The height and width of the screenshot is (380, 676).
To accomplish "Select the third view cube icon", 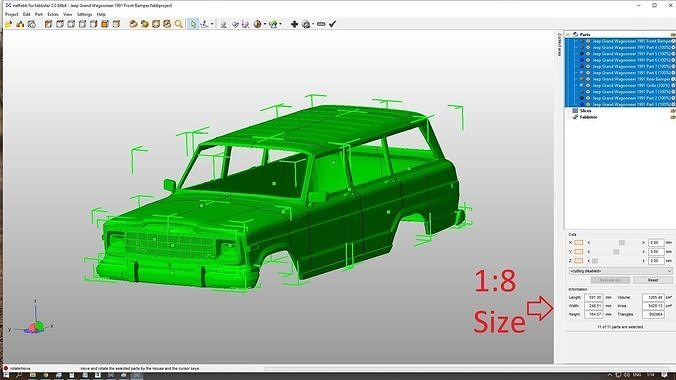I will pyautogui.click(x=71, y=24).
